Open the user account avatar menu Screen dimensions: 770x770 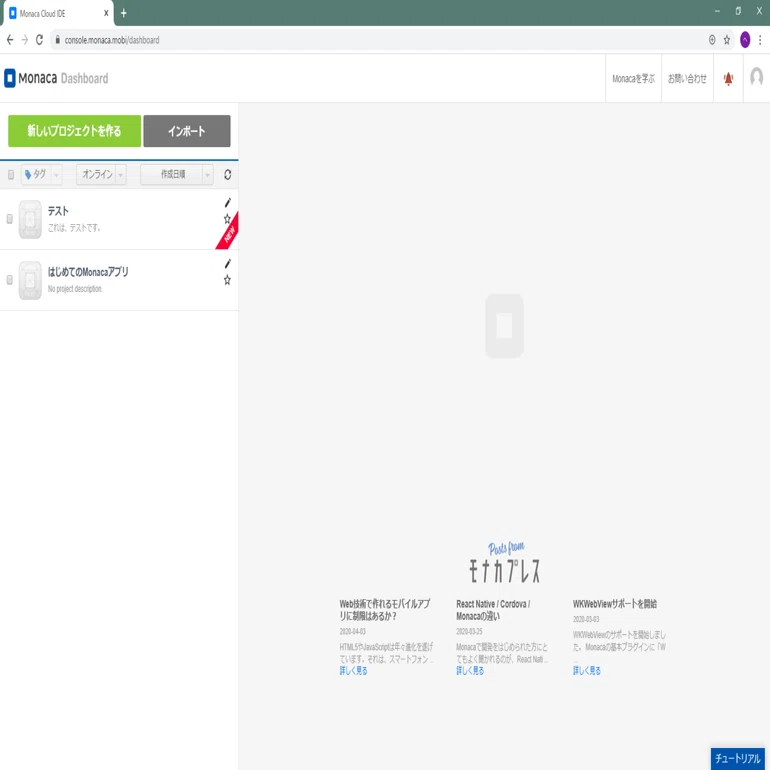pyautogui.click(x=757, y=77)
